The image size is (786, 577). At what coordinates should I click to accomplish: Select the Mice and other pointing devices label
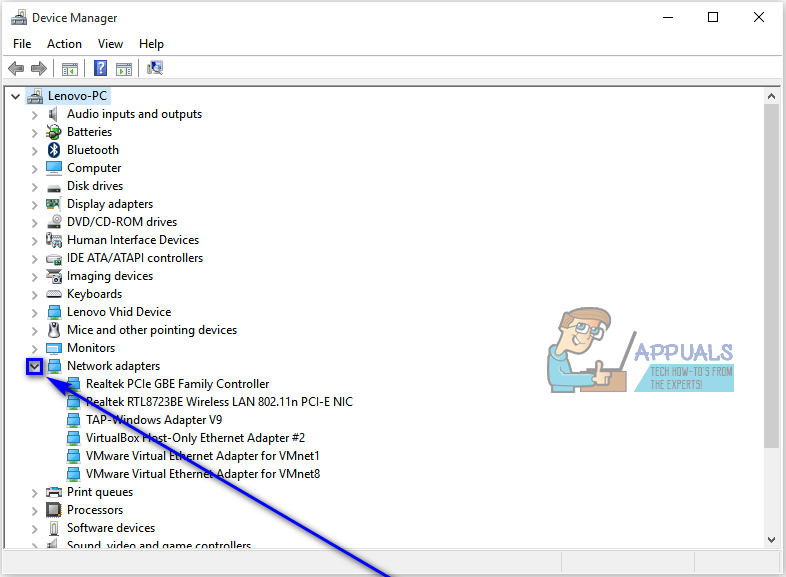tap(152, 330)
